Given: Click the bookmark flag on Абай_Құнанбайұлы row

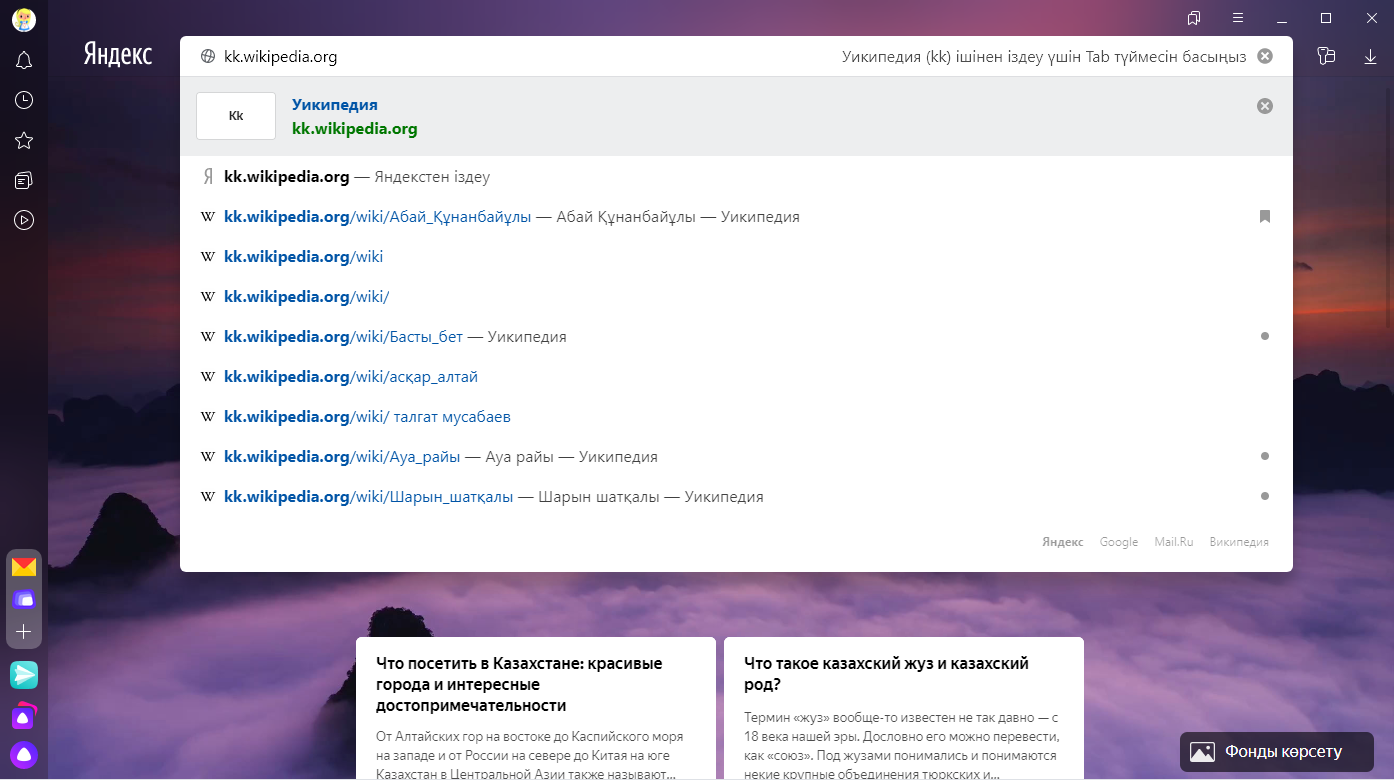Looking at the screenshot, I should click(1265, 216).
